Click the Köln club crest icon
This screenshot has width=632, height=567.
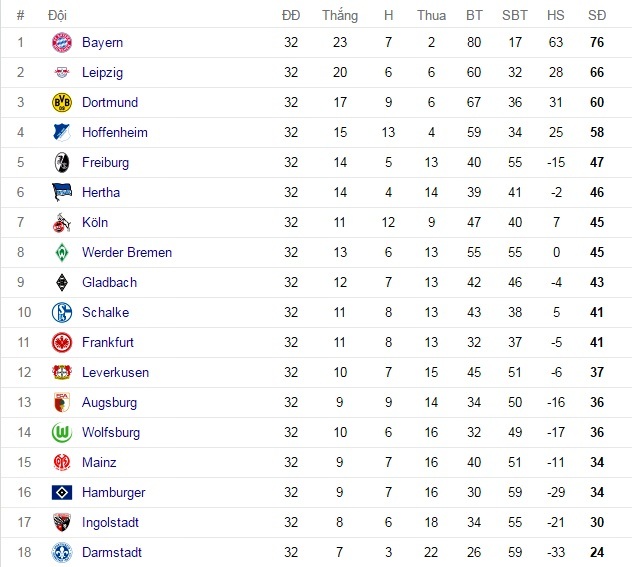click(x=62, y=223)
